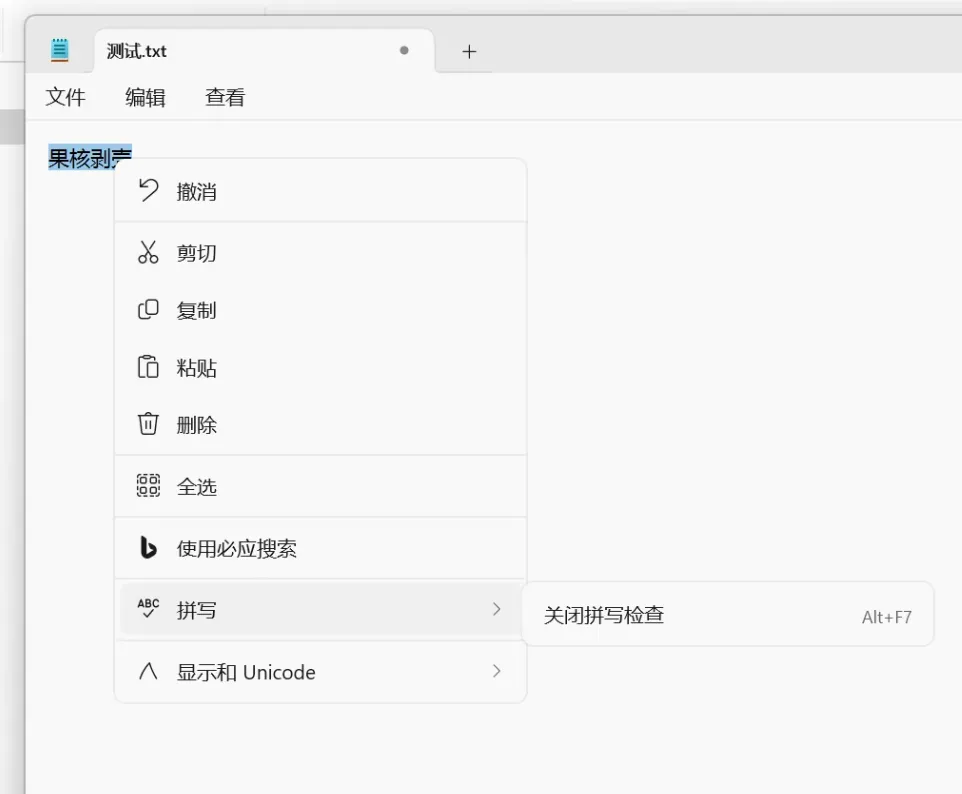The height and width of the screenshot is (794, 962).
Task: Select 复制 in the context menu
Action: pyautogui.click(x=320, y=310)
